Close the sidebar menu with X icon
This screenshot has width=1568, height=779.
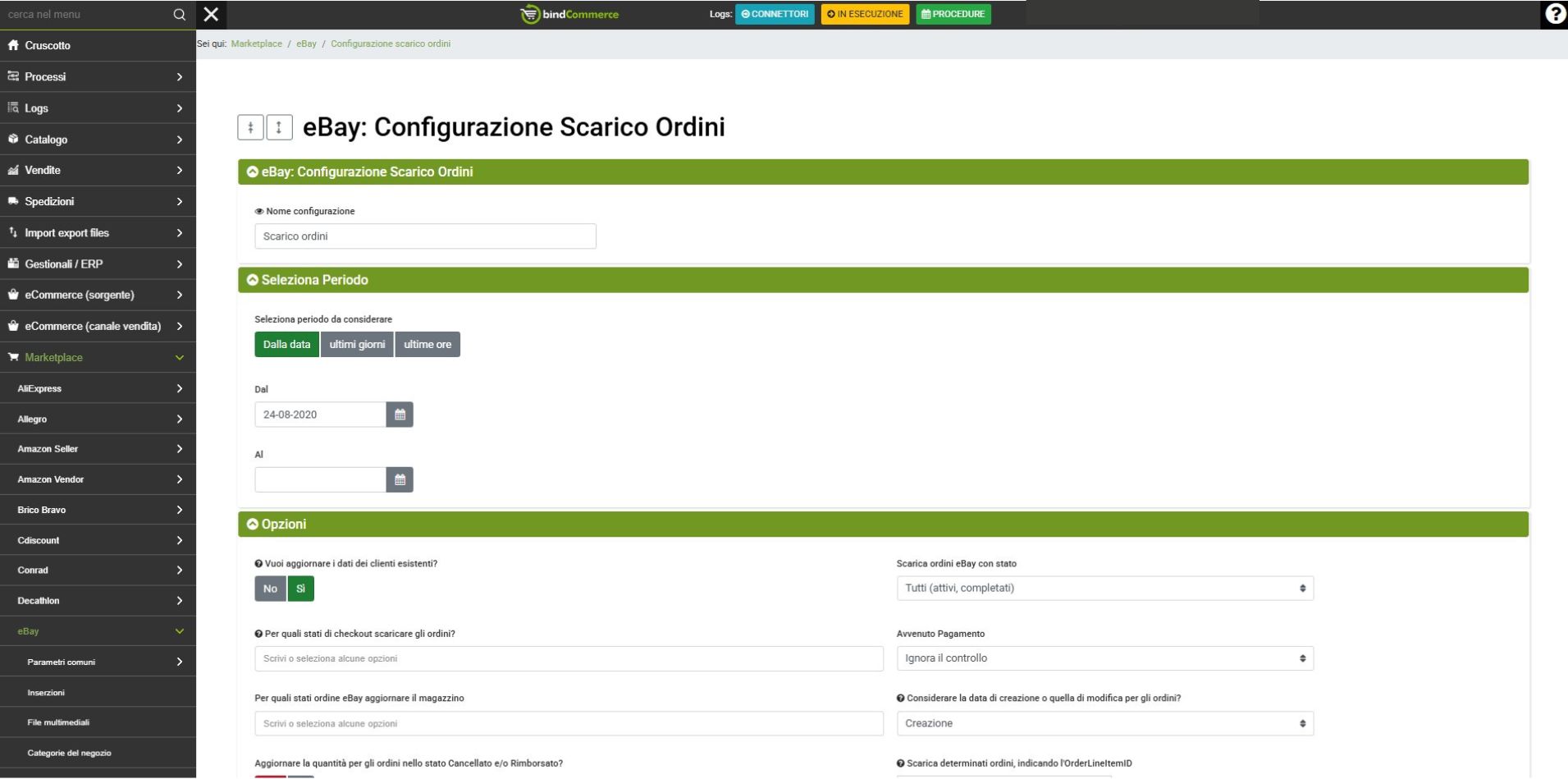click(x=211, y=14)
